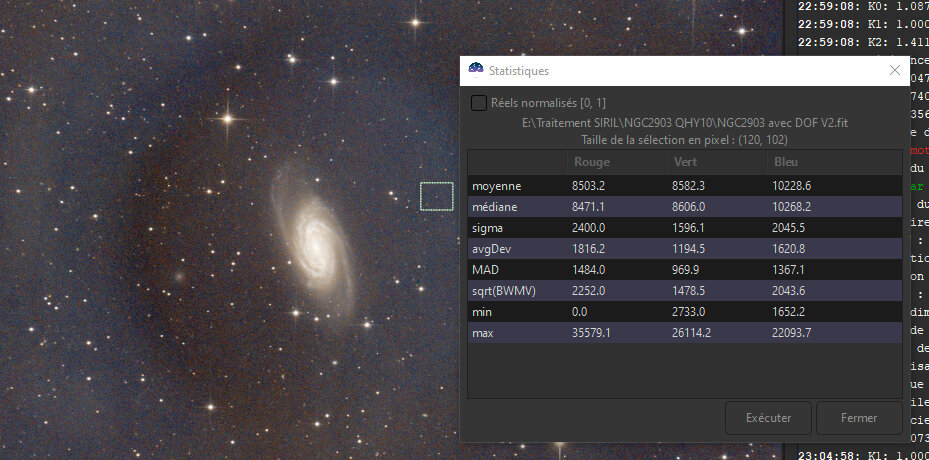Select the Vert column header
The image size is (929, 460).
click(x=685, y=162)
